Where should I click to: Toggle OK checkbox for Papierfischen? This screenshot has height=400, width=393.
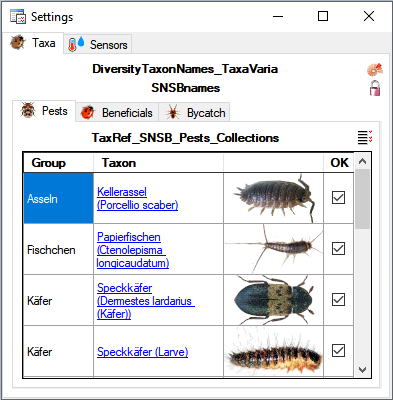pyautogui.click(x=338, y=248)
